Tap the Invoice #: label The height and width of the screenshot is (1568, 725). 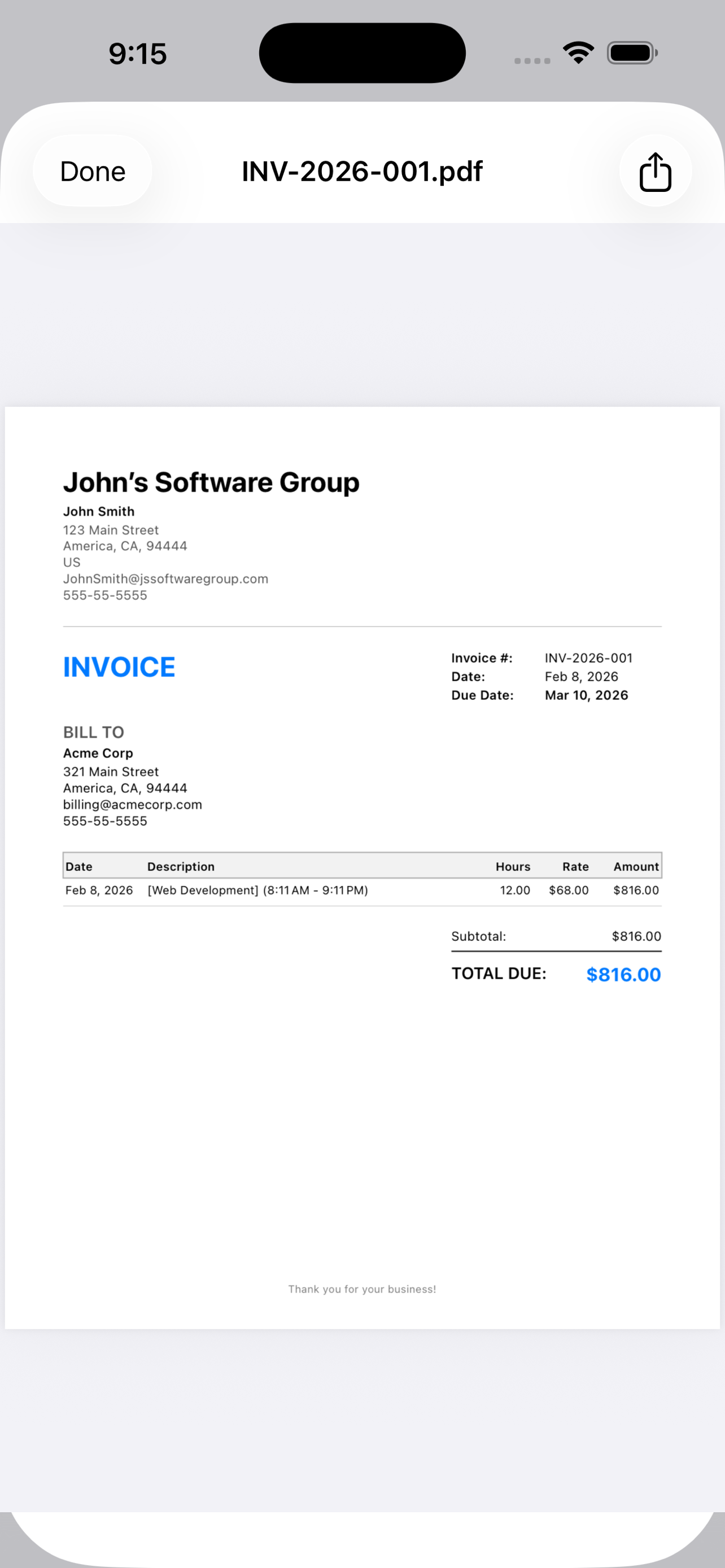tap(482, 658)
